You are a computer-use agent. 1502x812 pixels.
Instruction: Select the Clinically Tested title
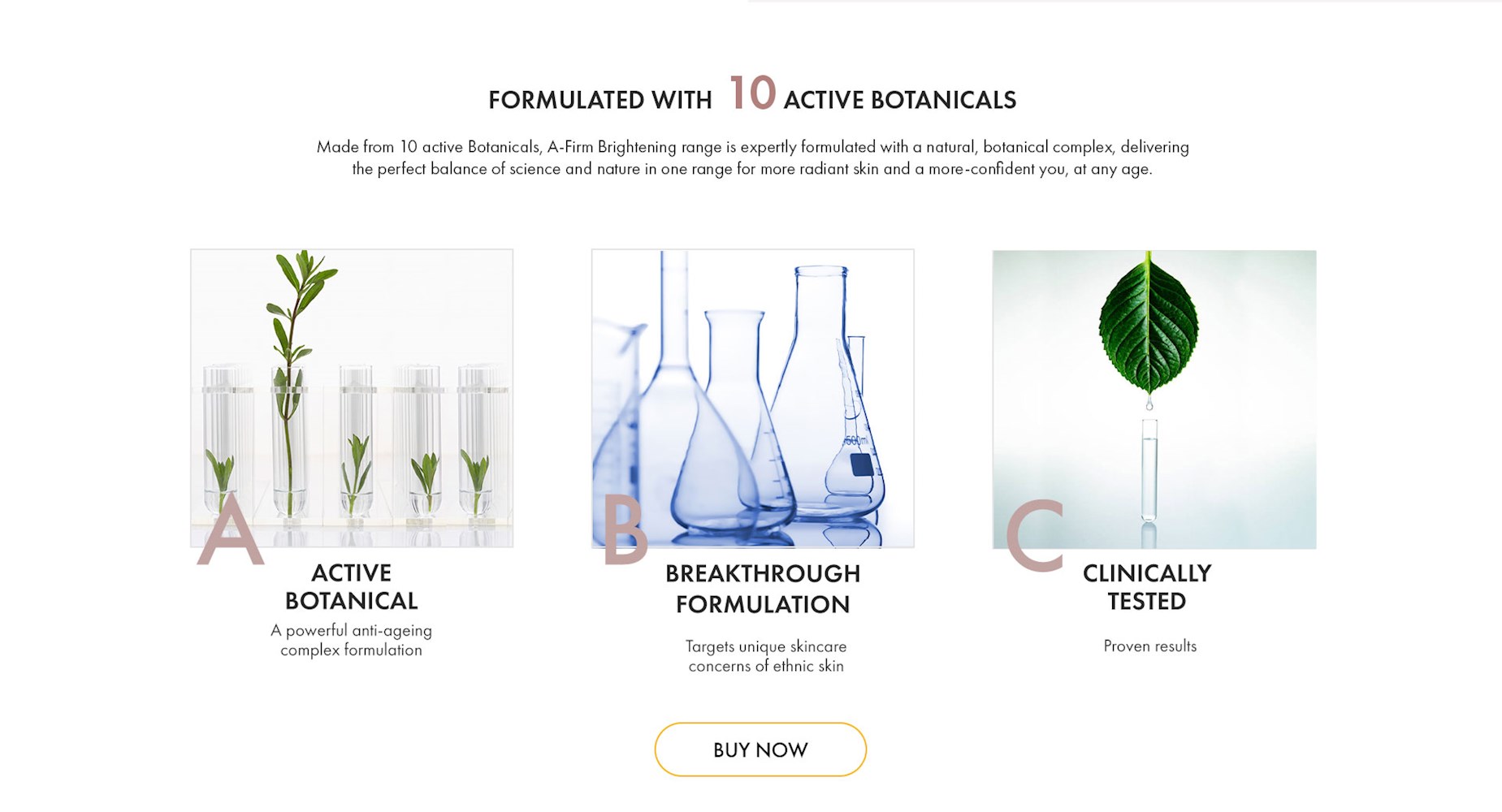[x=1146, y=587]
